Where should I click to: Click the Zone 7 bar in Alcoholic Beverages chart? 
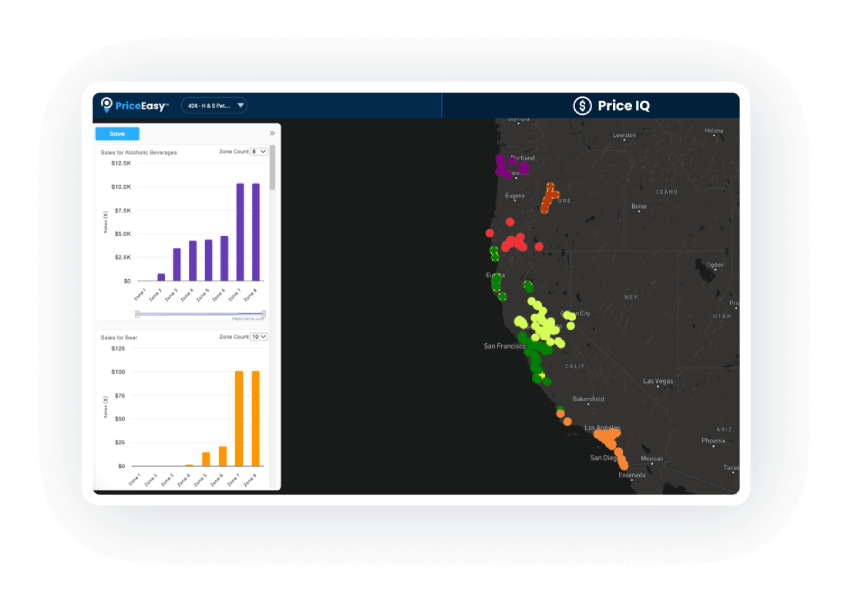240,232
